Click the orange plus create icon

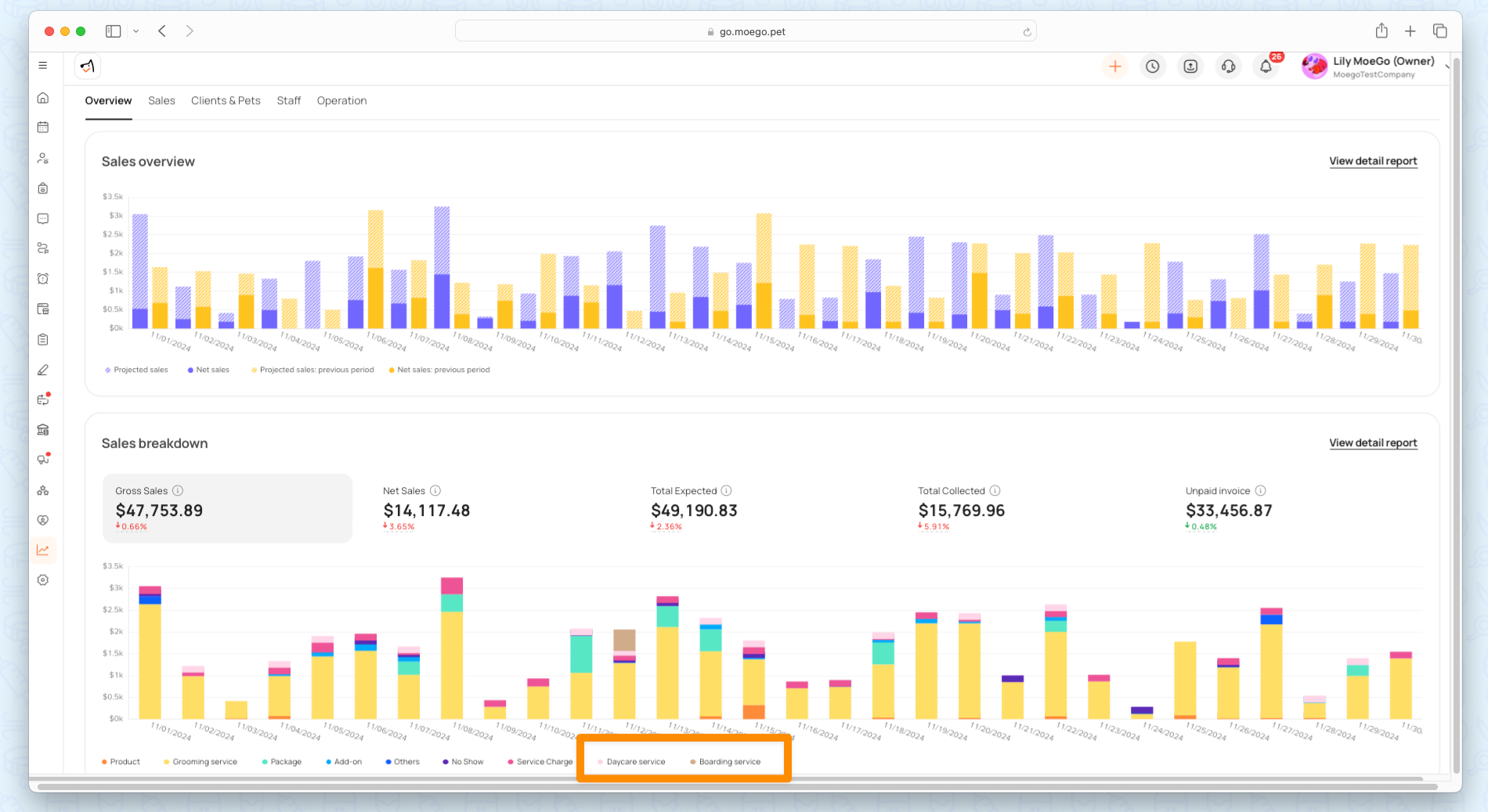tap(1115, 67)
